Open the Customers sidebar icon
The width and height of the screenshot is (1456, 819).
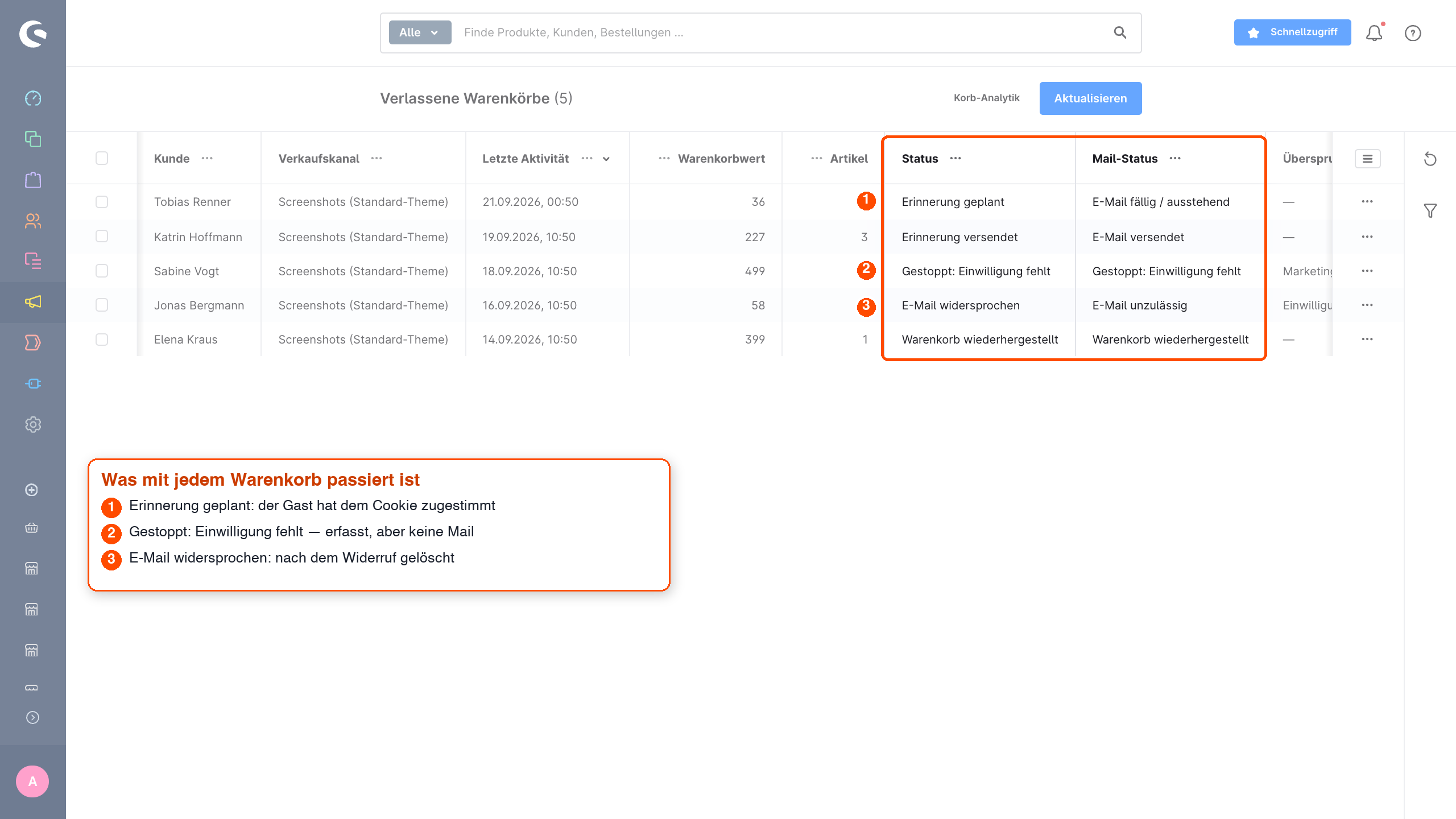(33, 221)
